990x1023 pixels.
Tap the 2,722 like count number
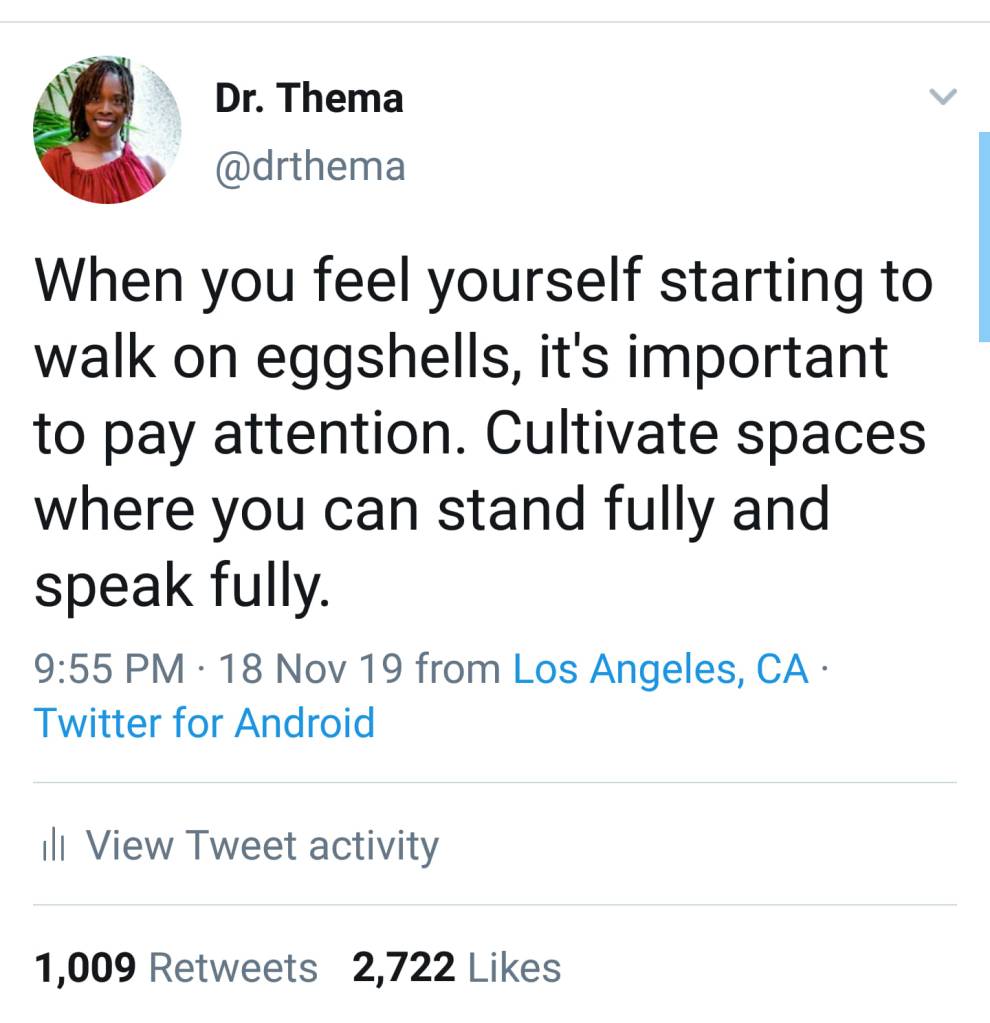(x=403, y=967)
